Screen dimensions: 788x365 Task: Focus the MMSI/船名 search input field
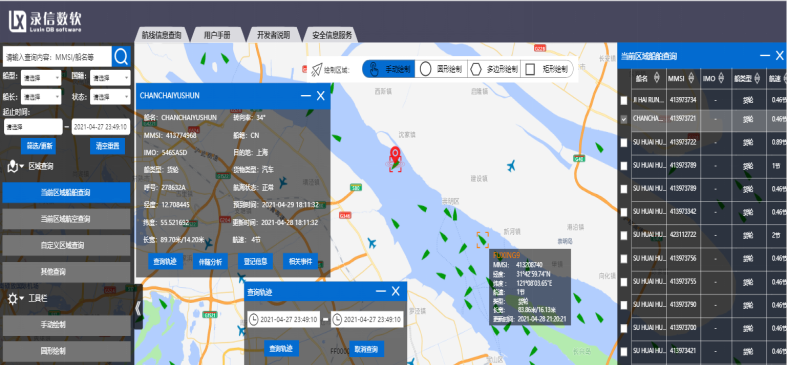pyautogui.click(x=57, y=57)
